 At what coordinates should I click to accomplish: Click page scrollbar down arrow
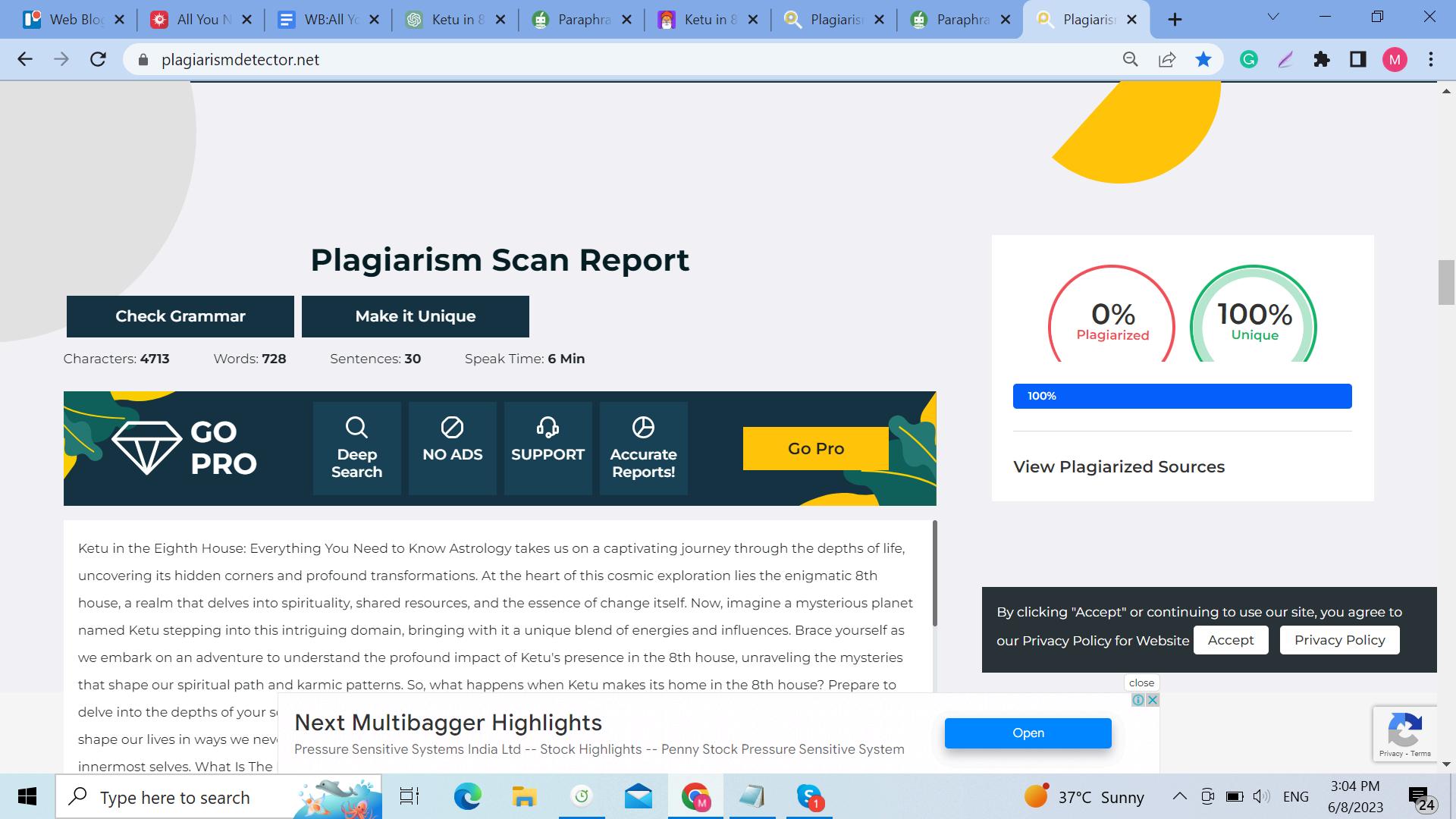click(1446, 764)
